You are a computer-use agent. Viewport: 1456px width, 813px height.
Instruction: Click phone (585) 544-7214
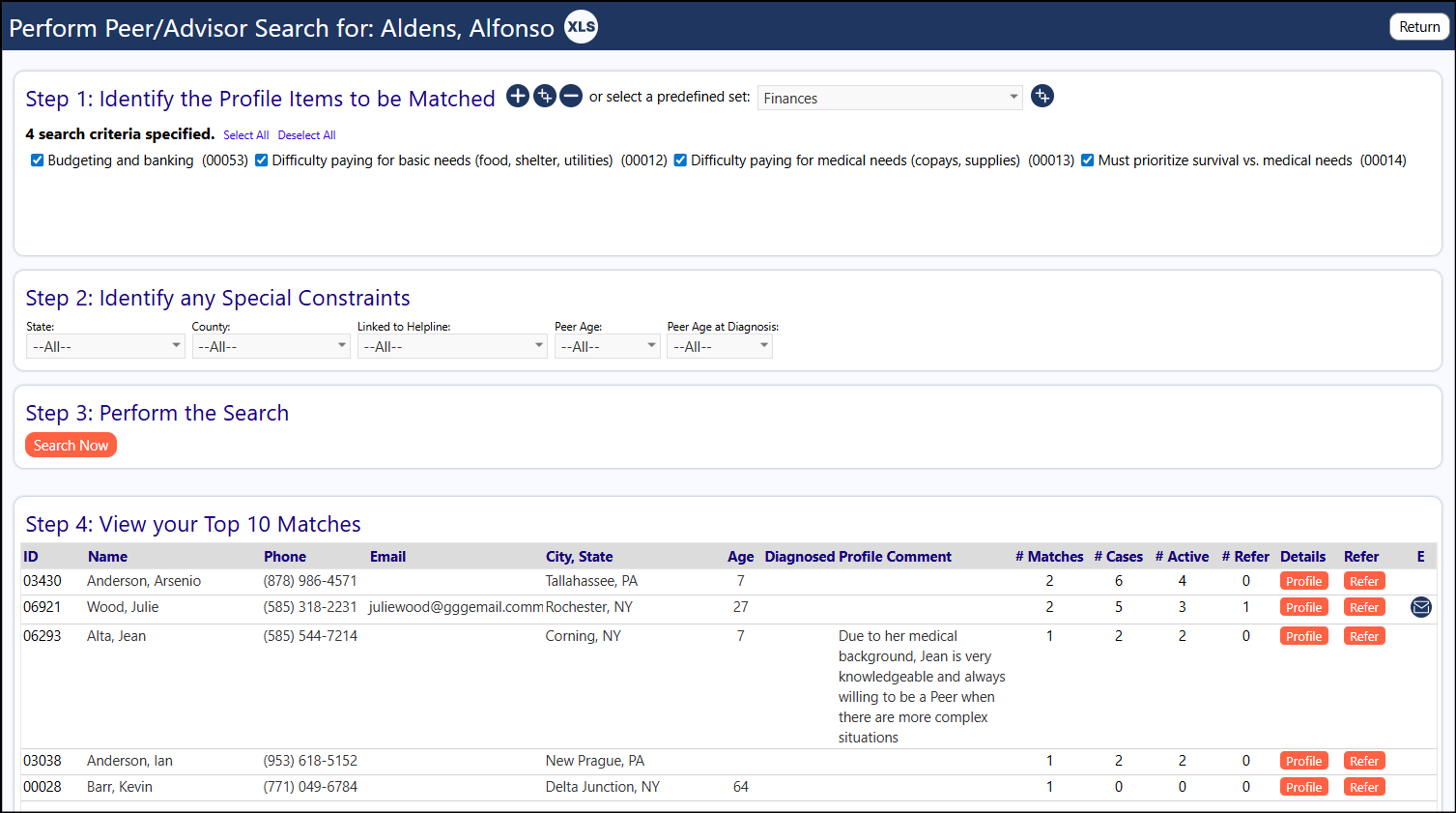click(310, 636)
